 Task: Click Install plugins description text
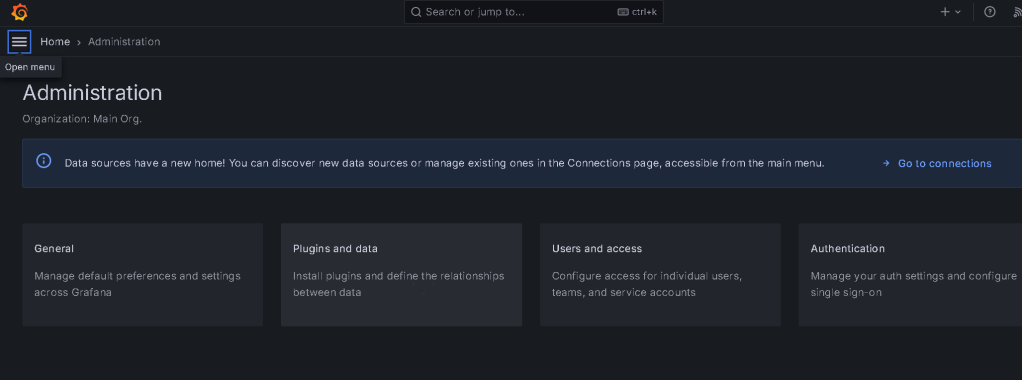pos(398,284)
